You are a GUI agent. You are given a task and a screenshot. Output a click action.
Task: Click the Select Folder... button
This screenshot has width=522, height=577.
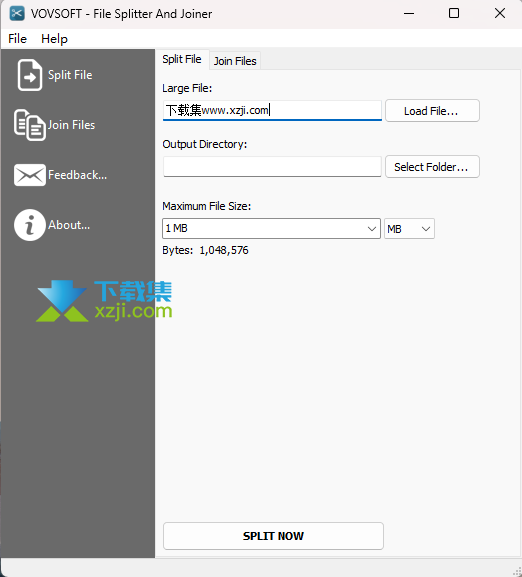tap(432, 167)
